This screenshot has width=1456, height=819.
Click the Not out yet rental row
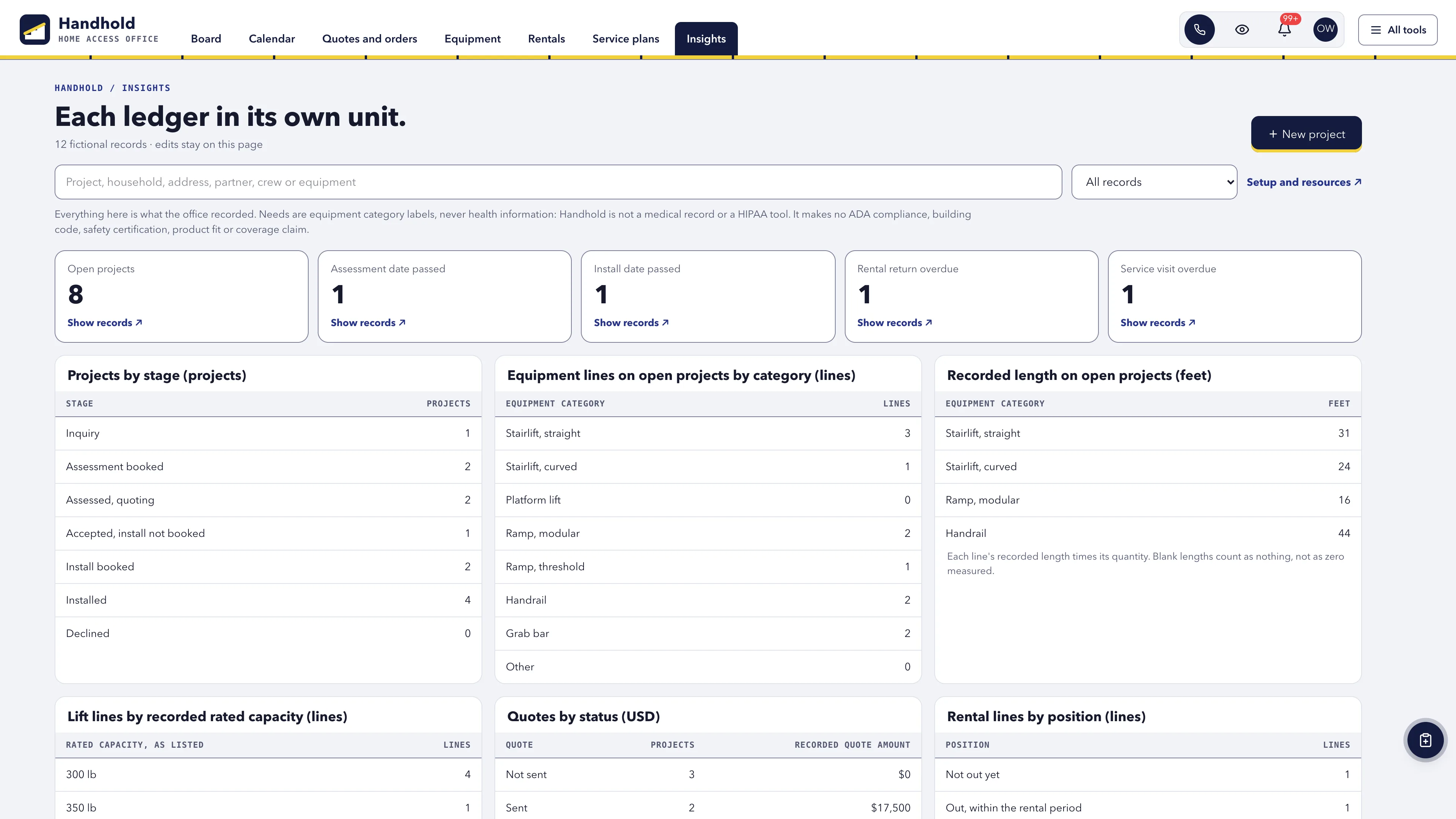[1147, 775]
